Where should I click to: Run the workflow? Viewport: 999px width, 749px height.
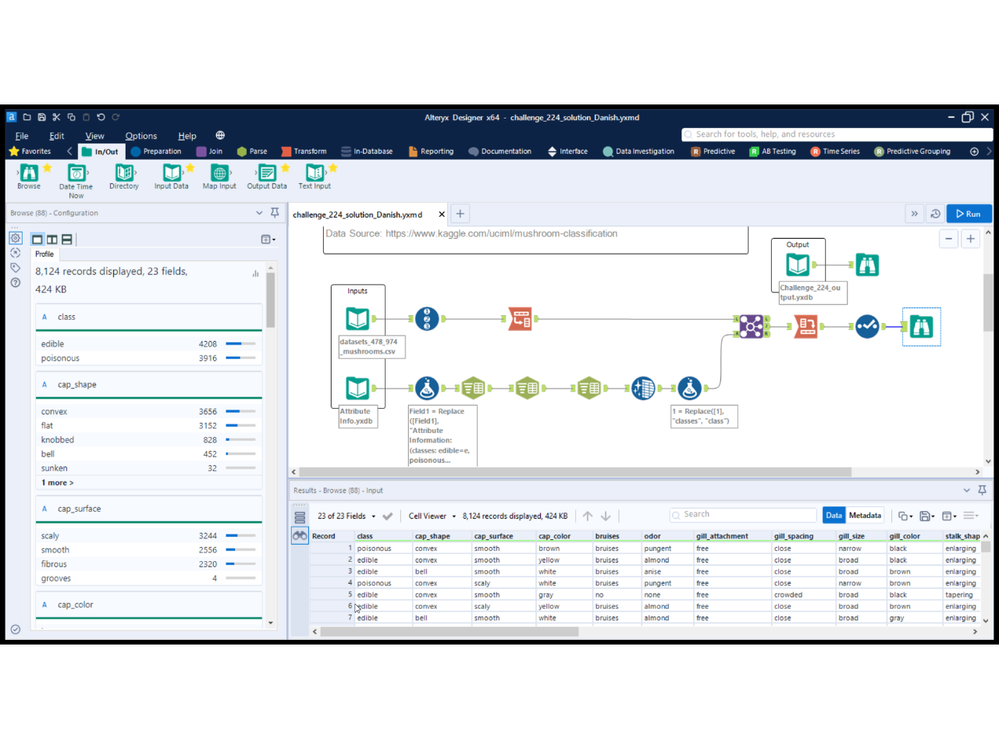[968, 214]
